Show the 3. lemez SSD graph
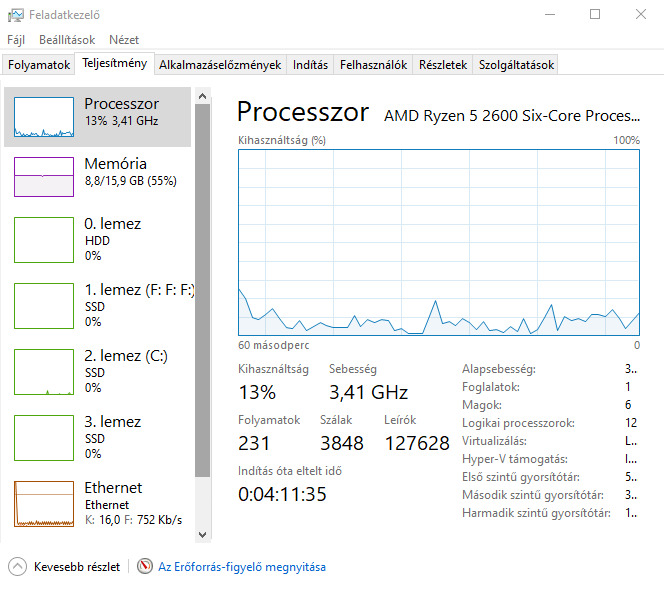Image resolution: width=664 pixels, height=591 pixels. (44, 437)
